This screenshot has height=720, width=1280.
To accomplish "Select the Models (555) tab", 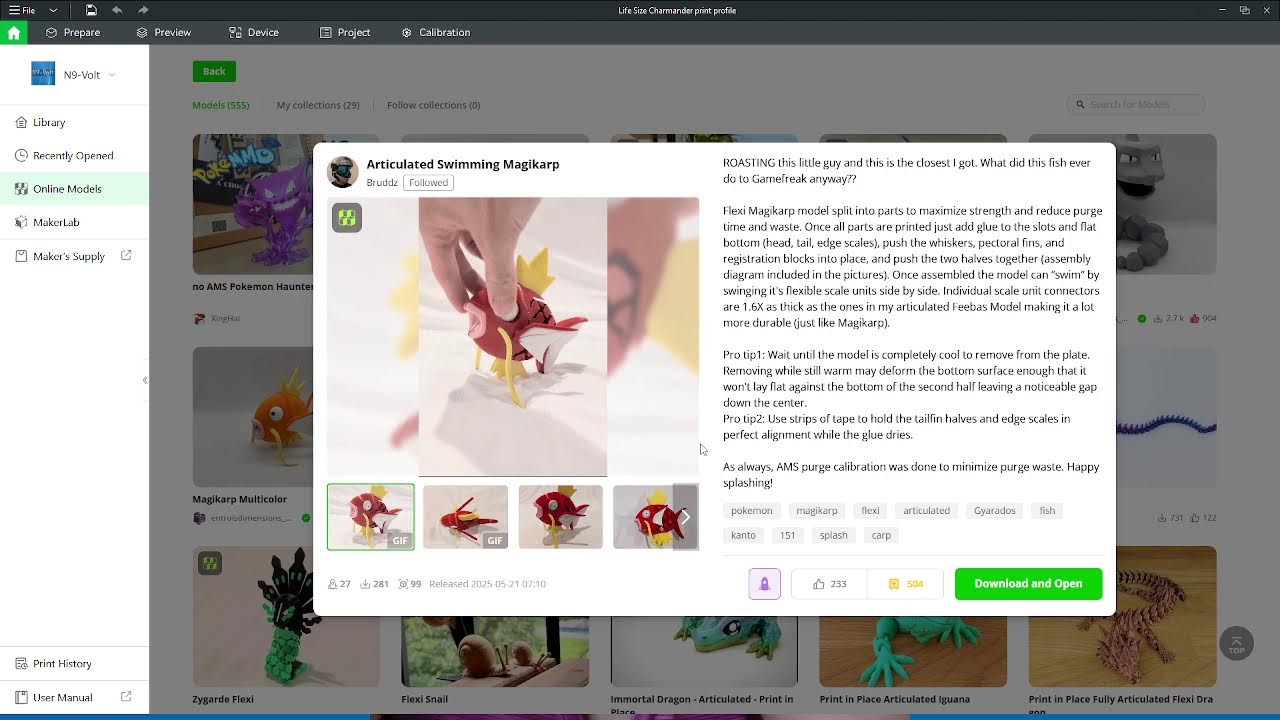I will (x=221, y=105).
